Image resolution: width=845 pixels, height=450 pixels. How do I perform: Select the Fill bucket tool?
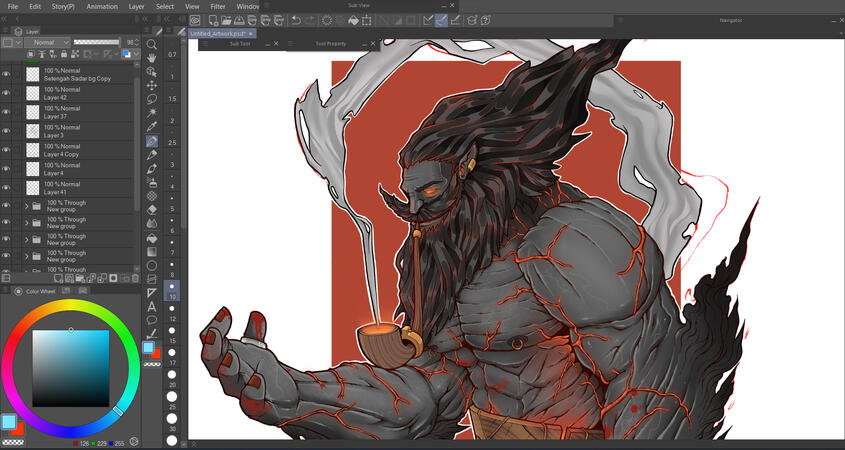coord(151,238)
